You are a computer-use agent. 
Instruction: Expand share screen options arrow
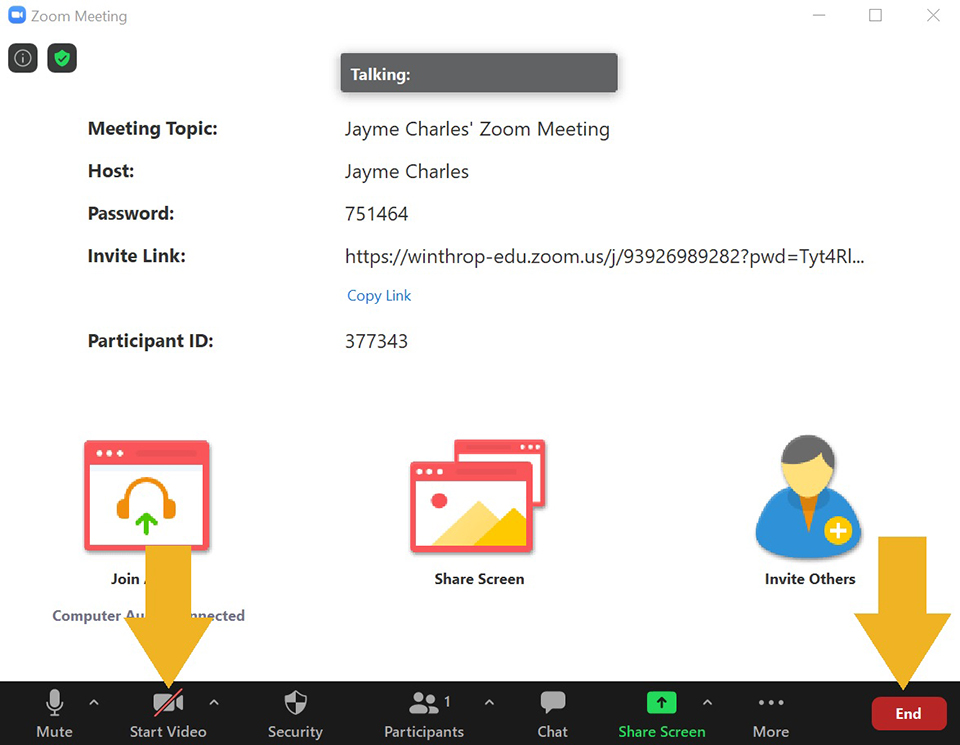coord(707,703)
